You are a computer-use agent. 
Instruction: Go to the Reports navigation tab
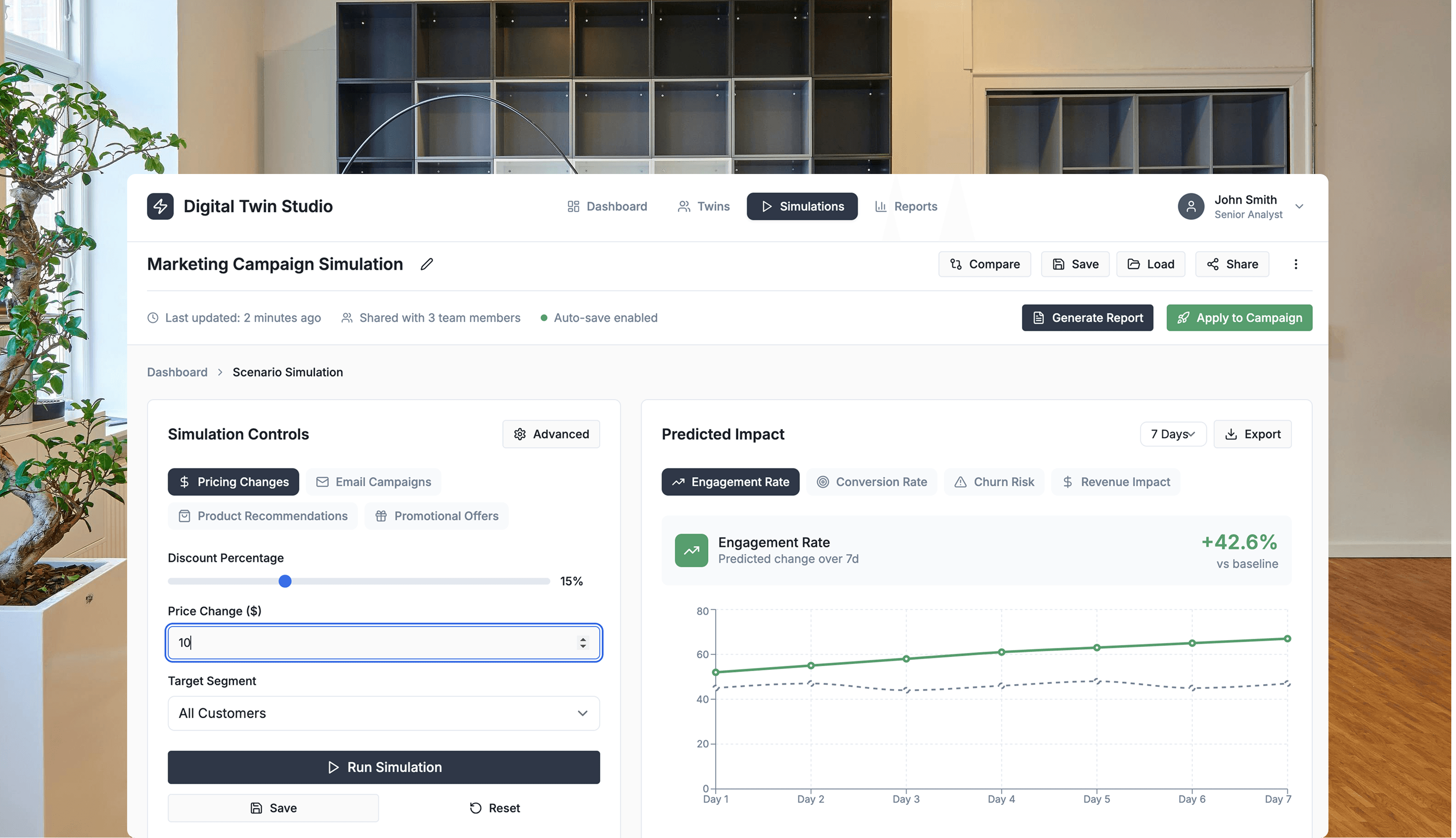[x=906, y=206]
